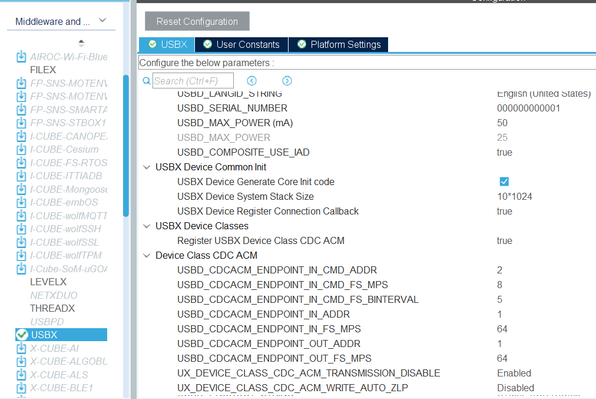
Task: Click TRANSMISSION_DISABLE value Enabled
Action: pos(514,373)
